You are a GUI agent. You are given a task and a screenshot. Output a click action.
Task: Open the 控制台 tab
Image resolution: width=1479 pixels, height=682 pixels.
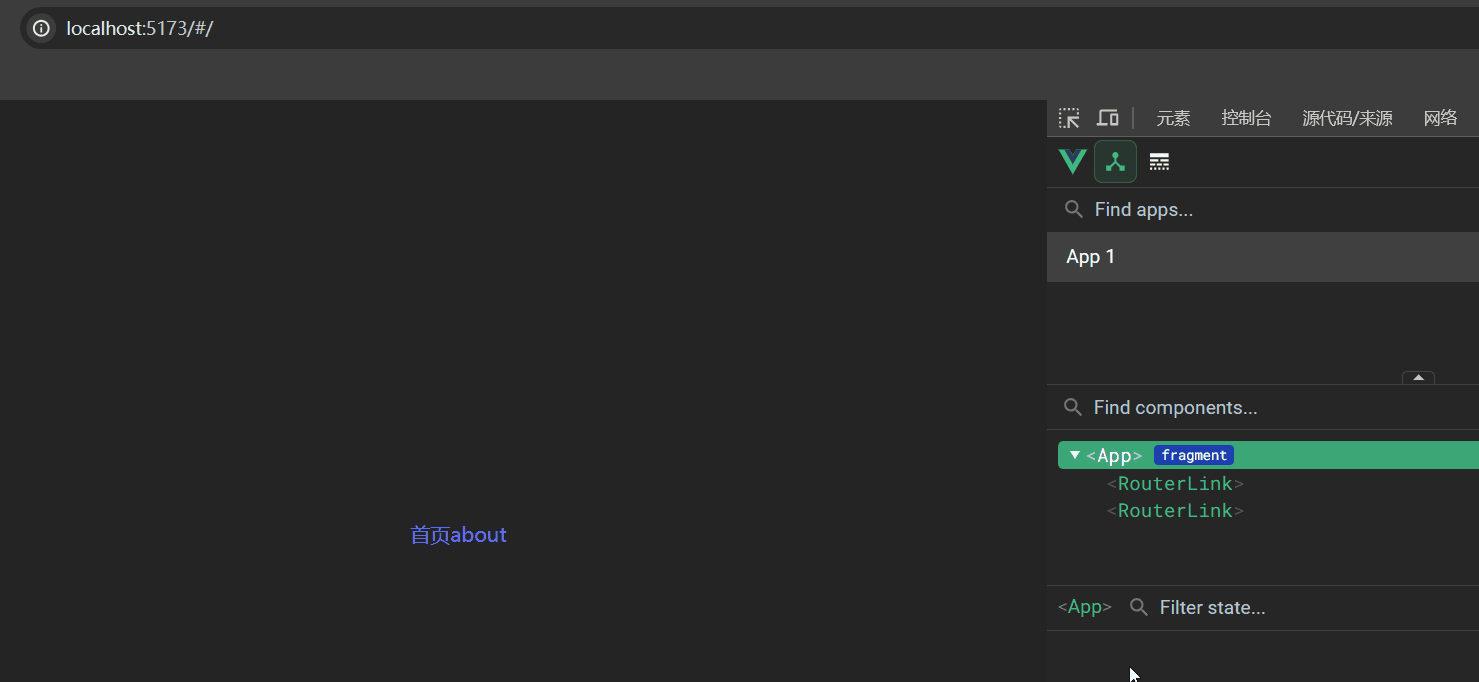click(x=1246, y=117)
